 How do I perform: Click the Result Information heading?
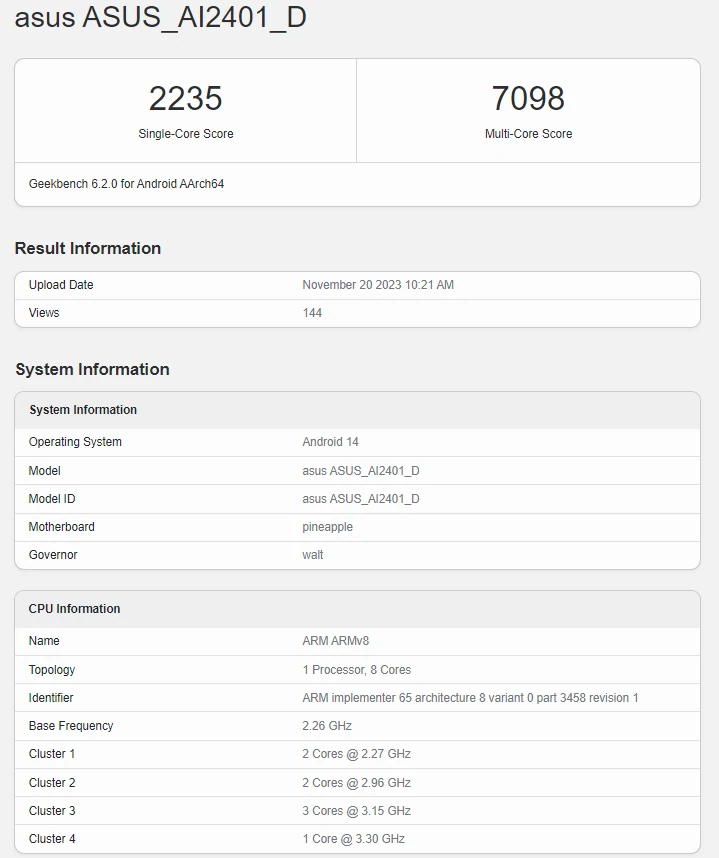[x=88, y=248]
